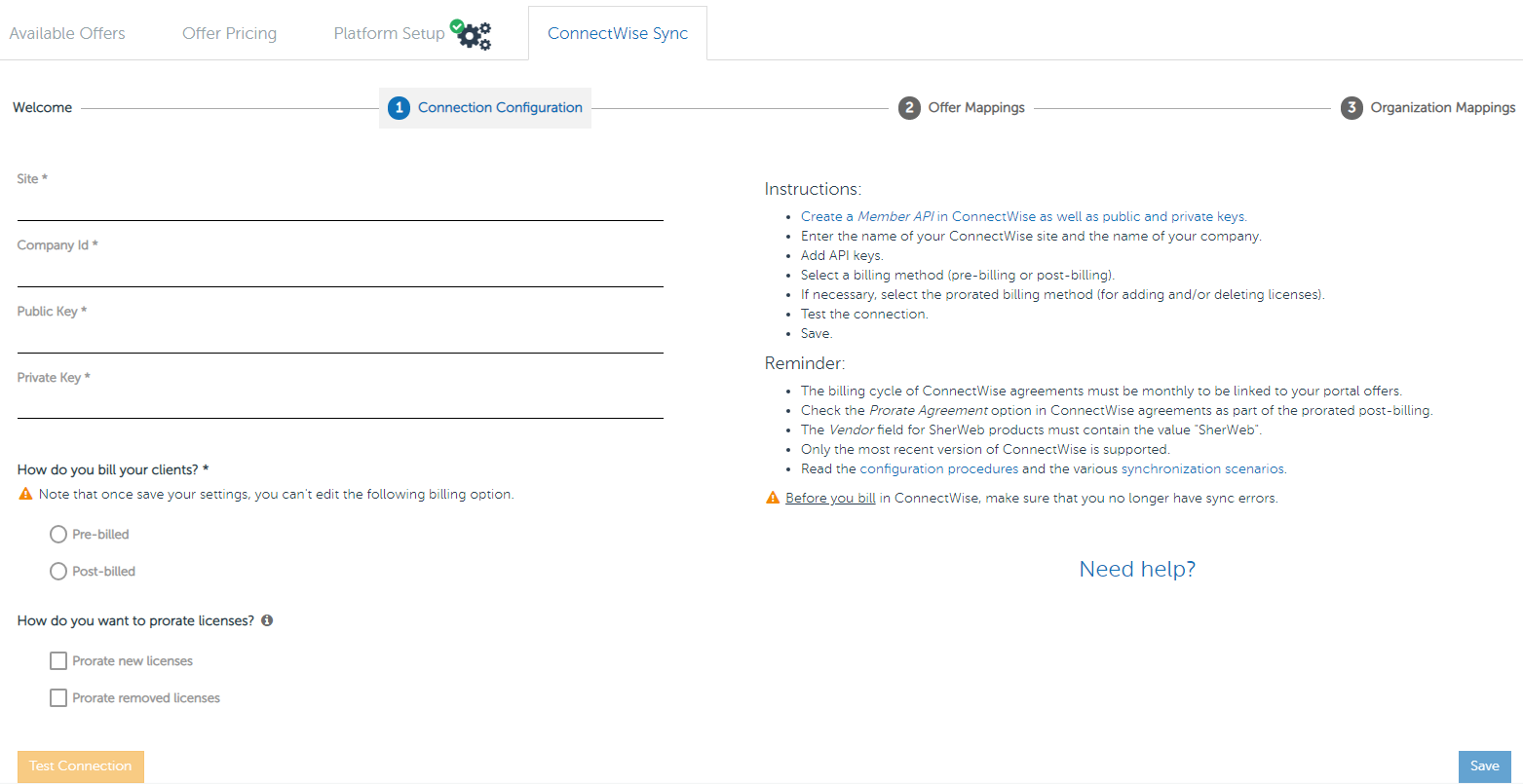Select the Pre-billed option
The width and height of the screenshot is (1523, 784).
(x=57, y=534)
